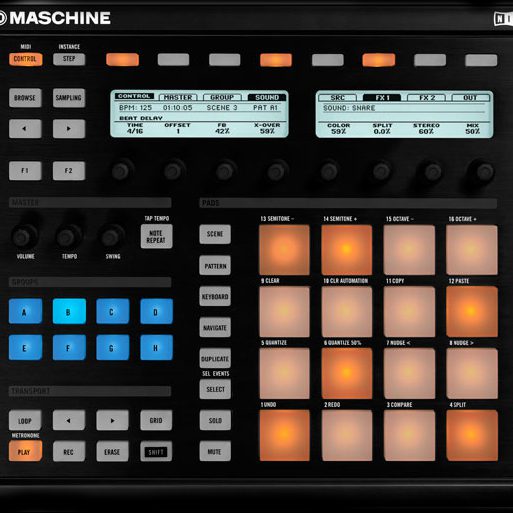Toggle the Mute button
This screenshot has width=513, height=513.
[215, 451]
